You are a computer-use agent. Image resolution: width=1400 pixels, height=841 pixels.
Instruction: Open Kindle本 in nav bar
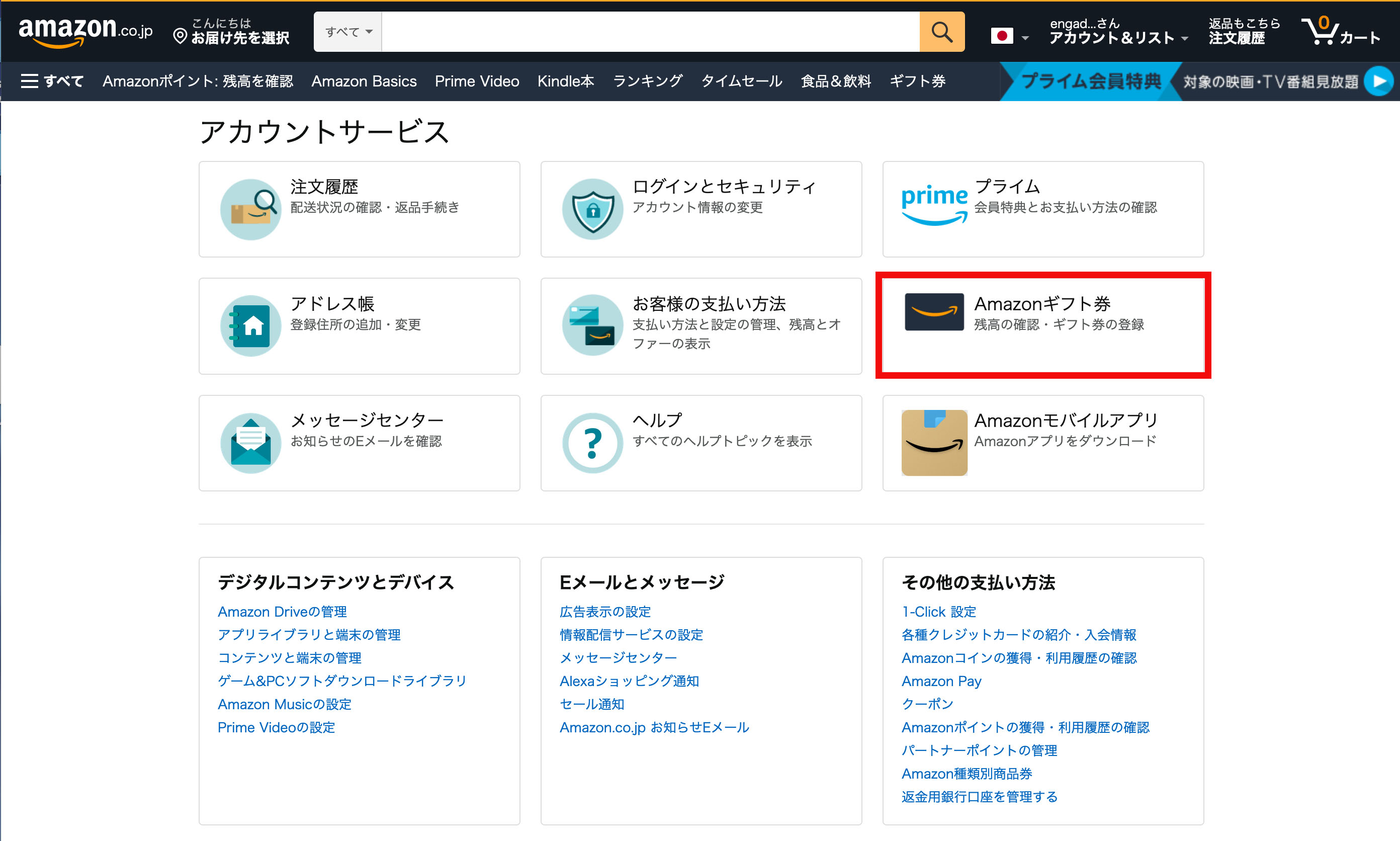pyautogui.click(x=565, y=81)
